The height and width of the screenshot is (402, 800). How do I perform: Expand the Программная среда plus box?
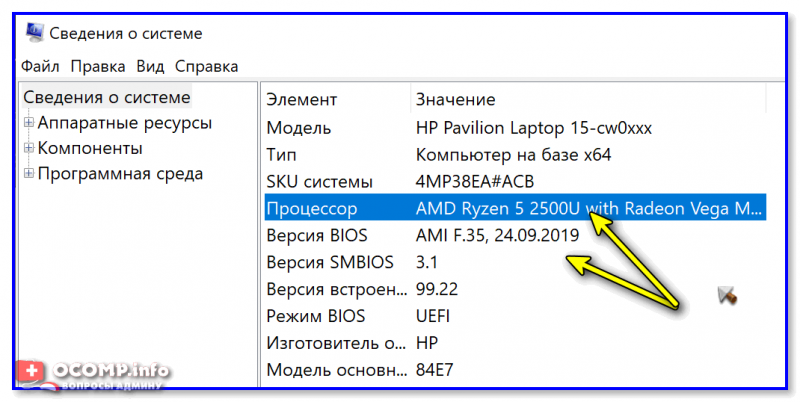pos(29,173)
